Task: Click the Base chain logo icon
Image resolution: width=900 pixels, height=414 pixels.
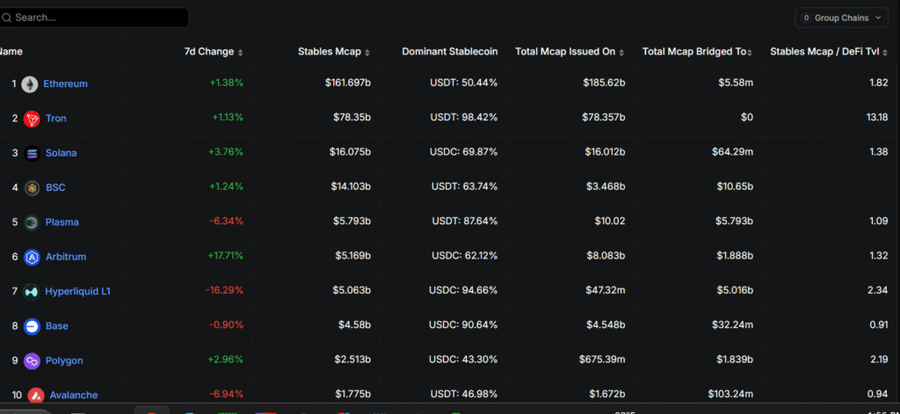Action: (32, 326)
